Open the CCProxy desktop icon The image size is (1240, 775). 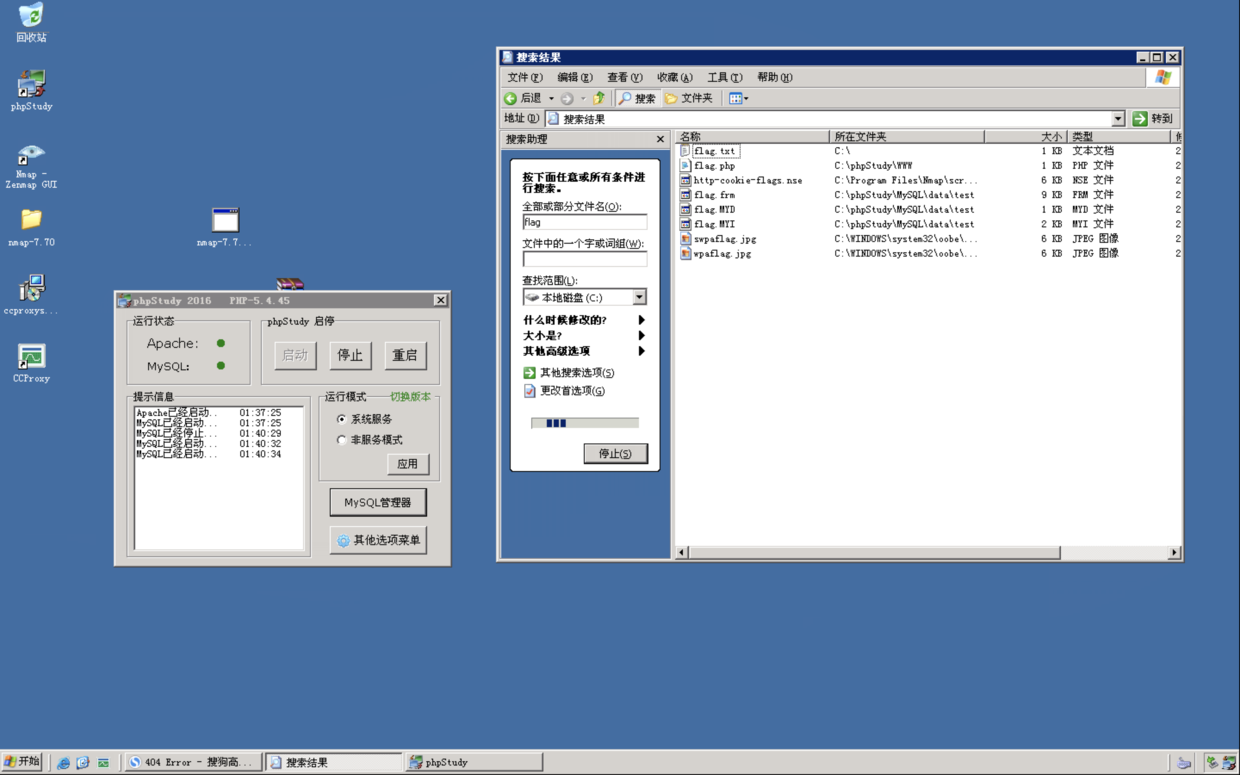(x=31, y=357)
